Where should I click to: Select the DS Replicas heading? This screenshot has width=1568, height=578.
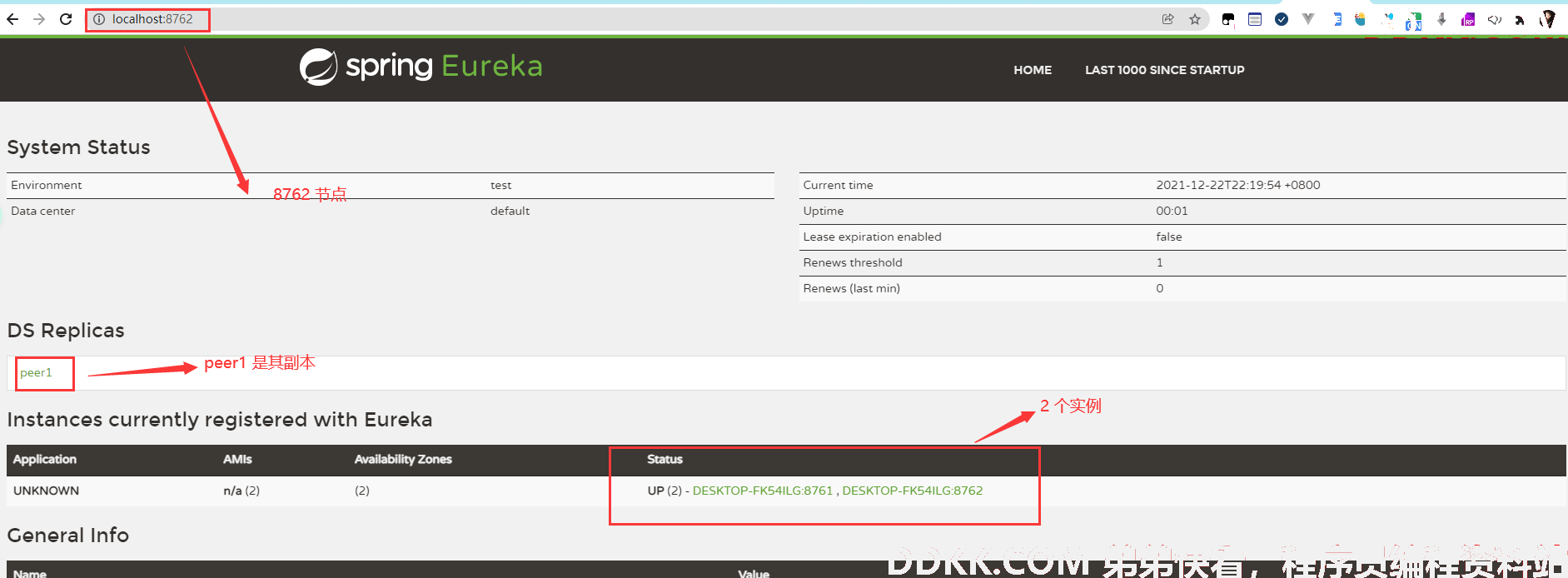[x=66, y=331]
